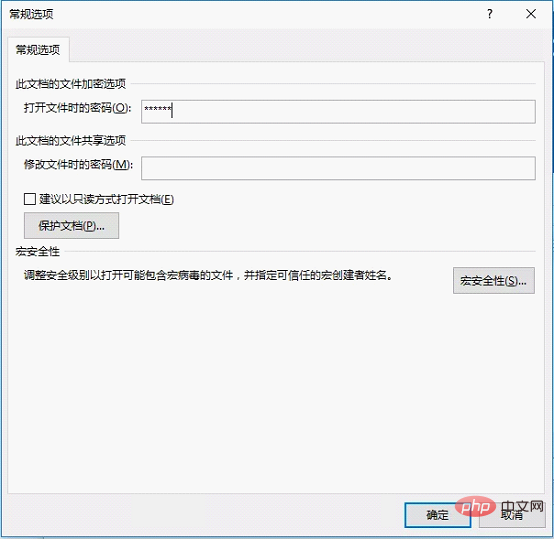This screenshot has width=554, height=539.
Task: Focus the 打开文件时的密码 input field
Action: pyautogui.click(x=338, y=112)
